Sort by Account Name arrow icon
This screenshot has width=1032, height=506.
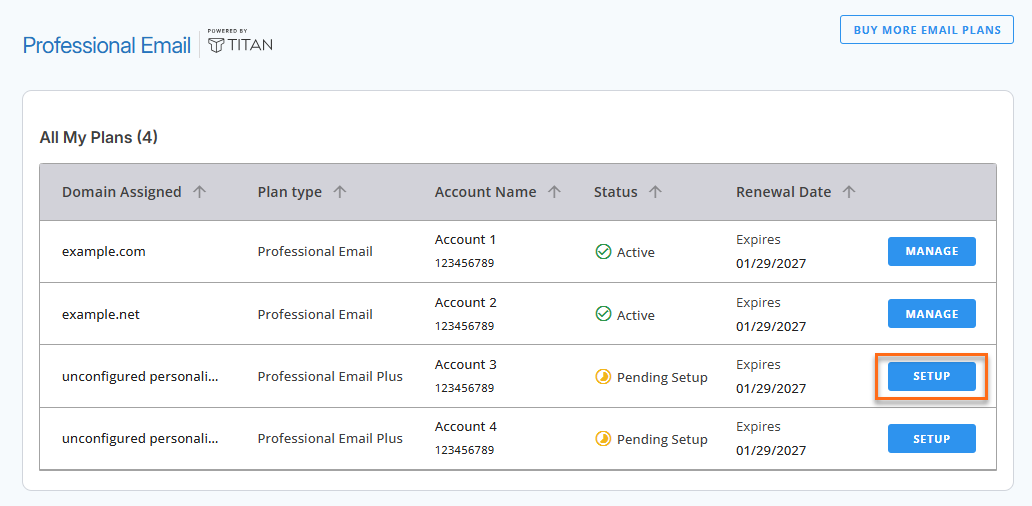click(555, 192)
